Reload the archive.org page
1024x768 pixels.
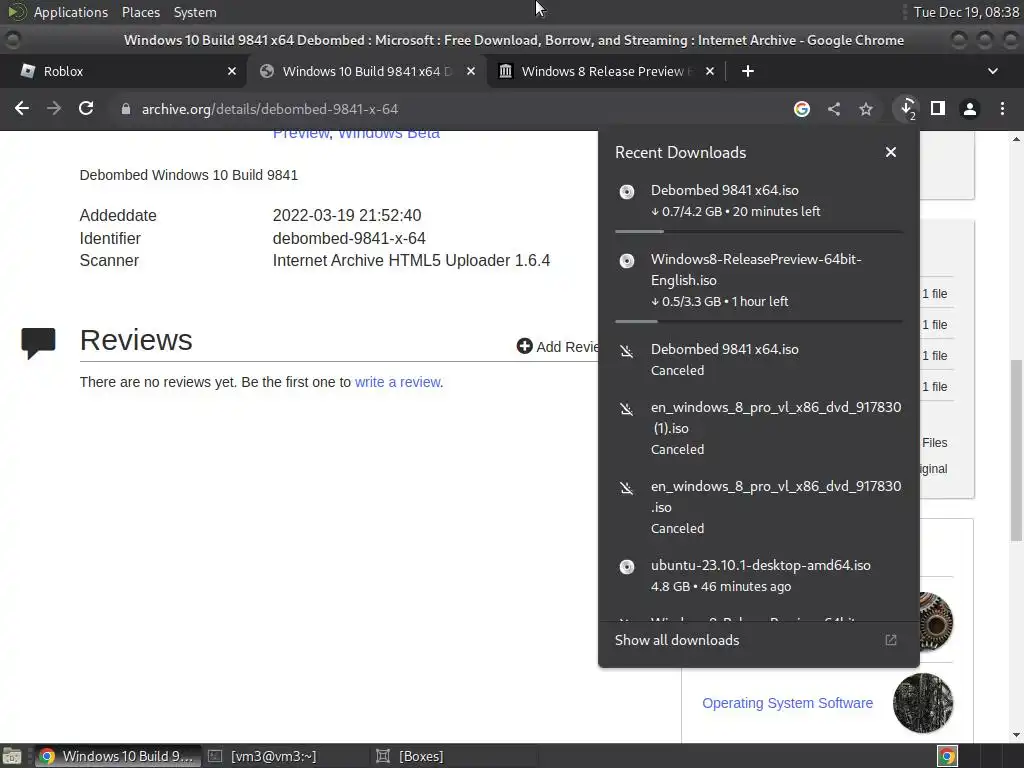(86, 108)
